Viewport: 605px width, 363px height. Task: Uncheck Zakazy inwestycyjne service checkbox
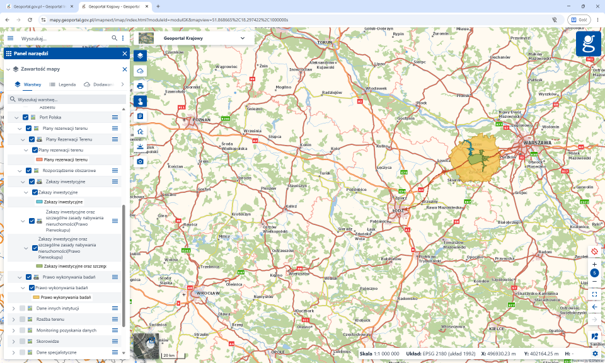(32, 182)
